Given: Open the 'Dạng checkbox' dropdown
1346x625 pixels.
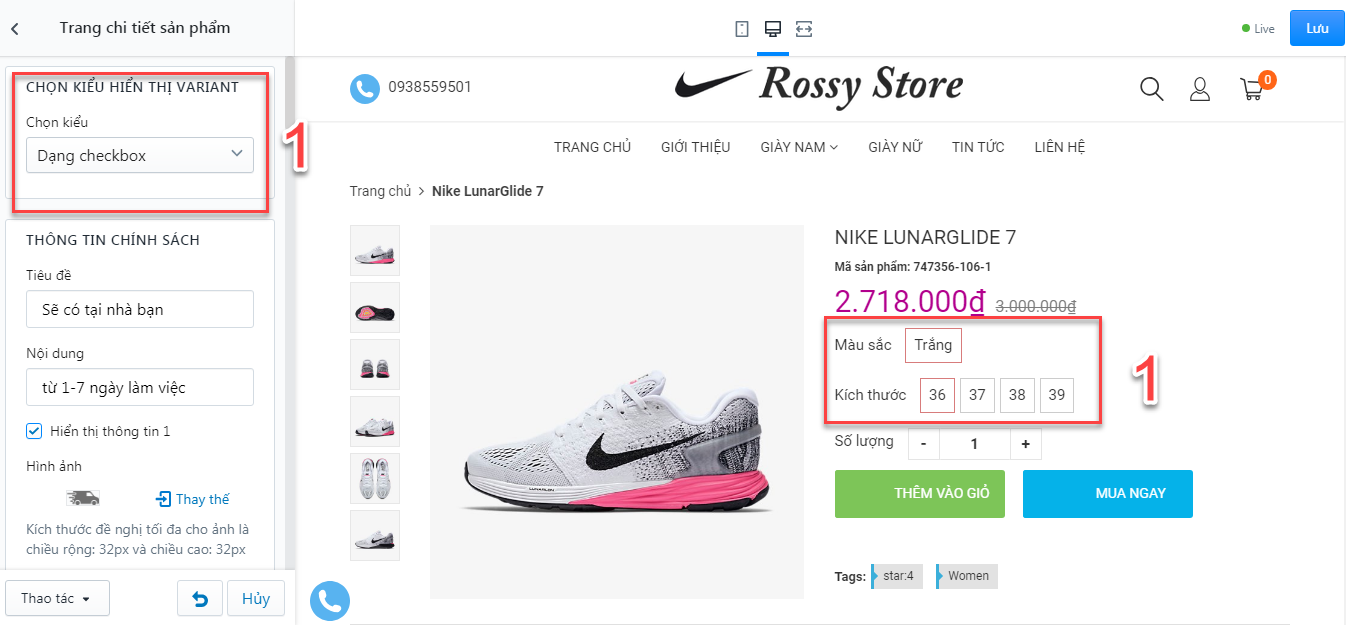Looking at the screenshot, I should 140,155.
